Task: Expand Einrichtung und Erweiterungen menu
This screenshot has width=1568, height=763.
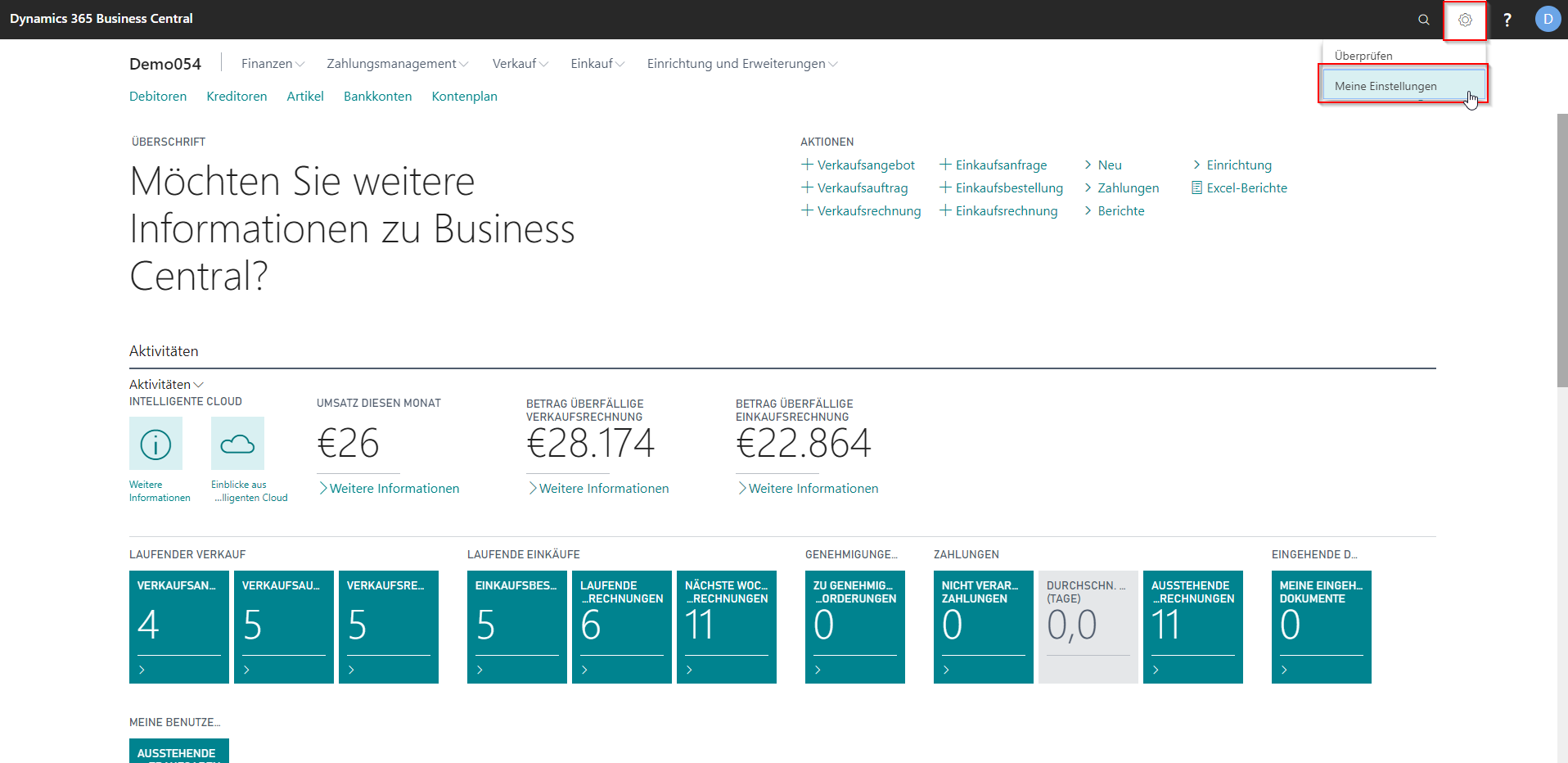Action: click(x=742, y=63)
